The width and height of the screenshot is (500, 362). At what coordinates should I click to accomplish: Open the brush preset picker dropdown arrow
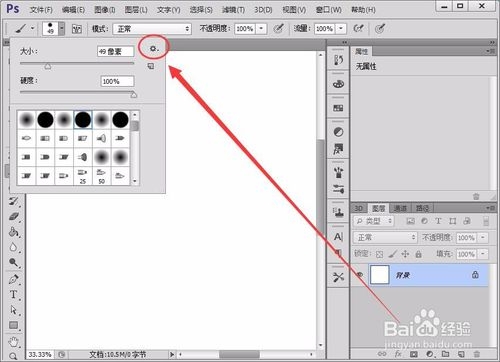pos(62,29)
